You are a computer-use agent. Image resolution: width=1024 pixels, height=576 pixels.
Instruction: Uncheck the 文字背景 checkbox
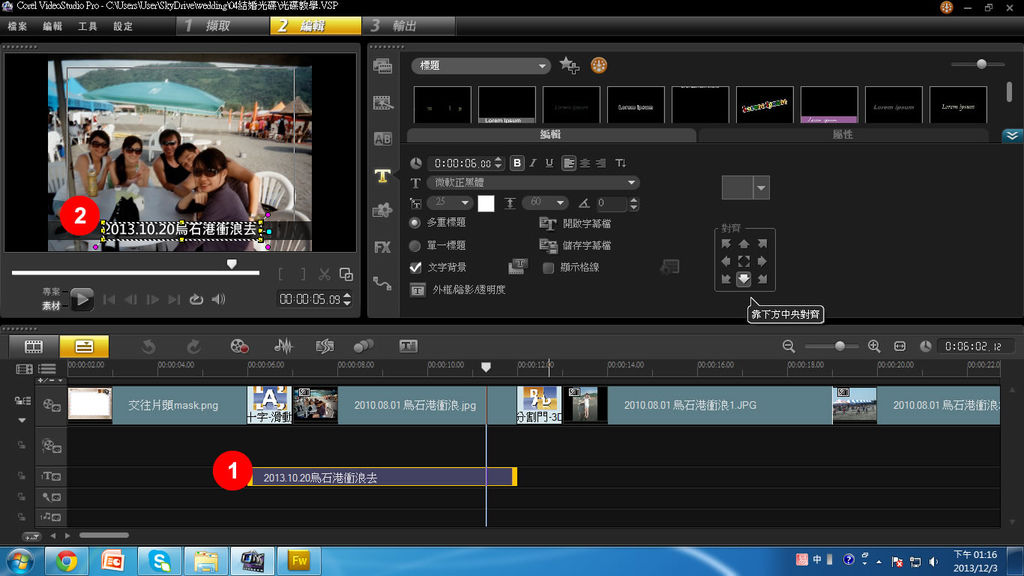(416, 268)
